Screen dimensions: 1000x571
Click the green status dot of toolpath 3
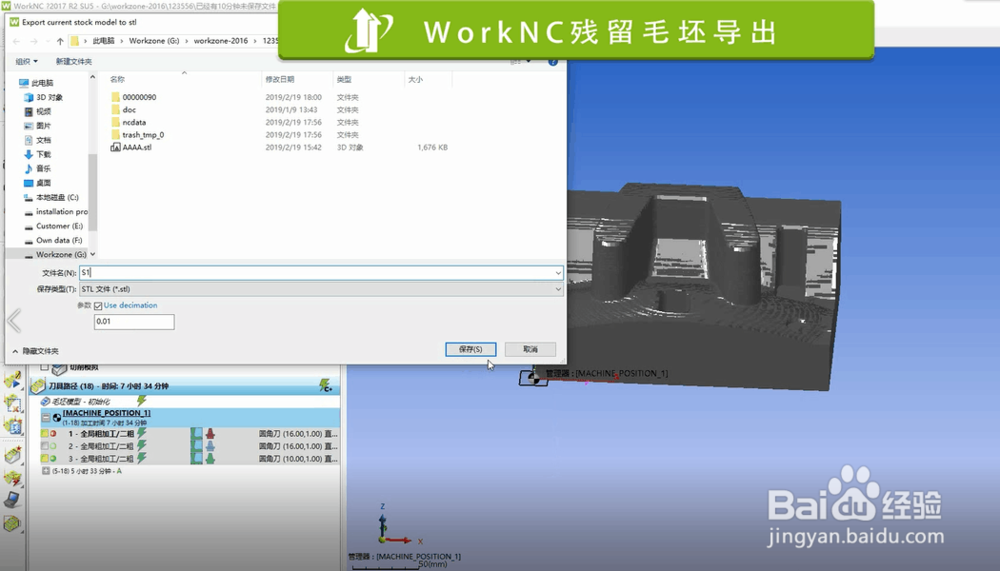coord(54,458)
